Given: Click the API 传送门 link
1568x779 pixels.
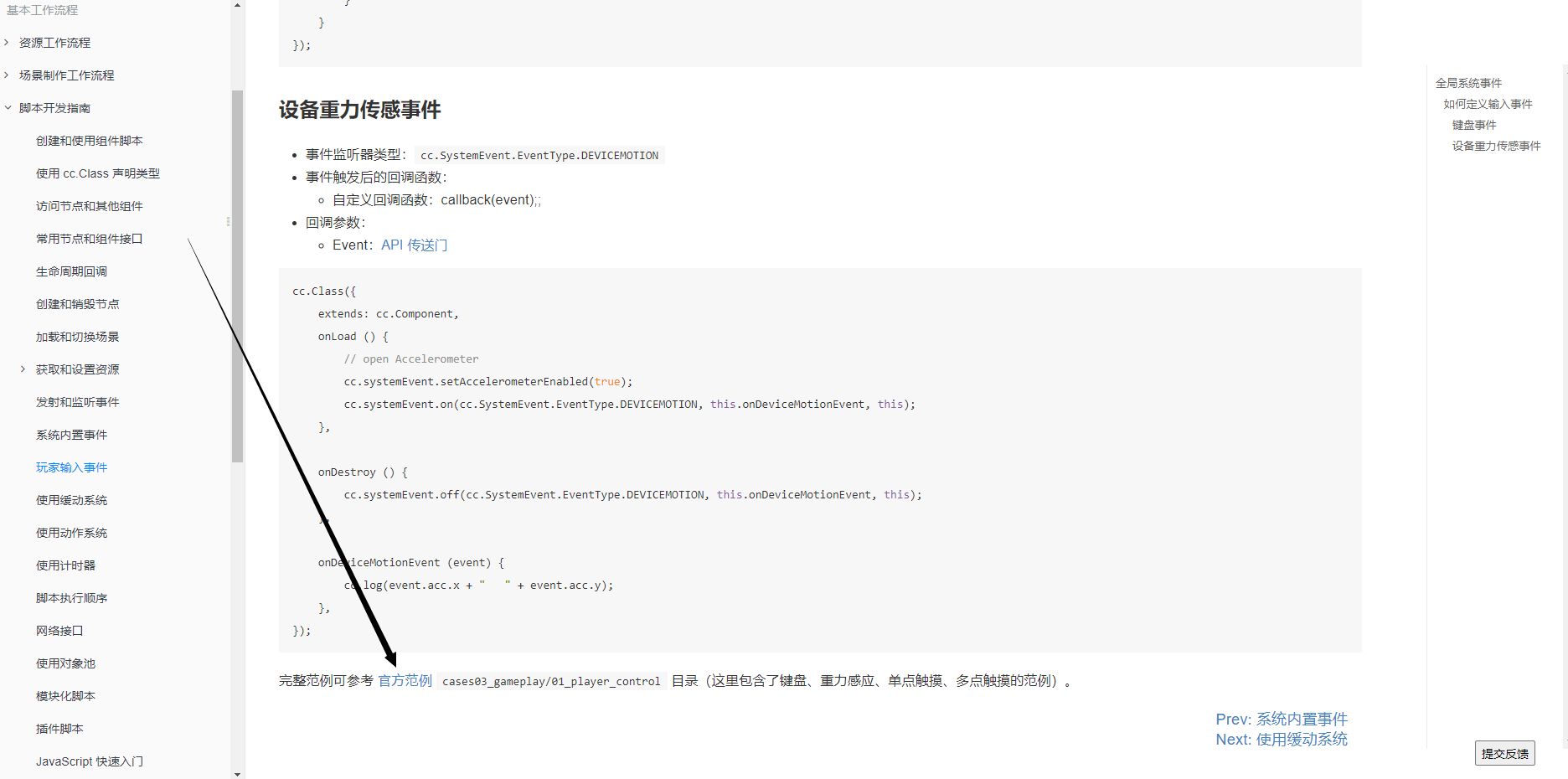Looking at the screenshot, I should 414,245.
